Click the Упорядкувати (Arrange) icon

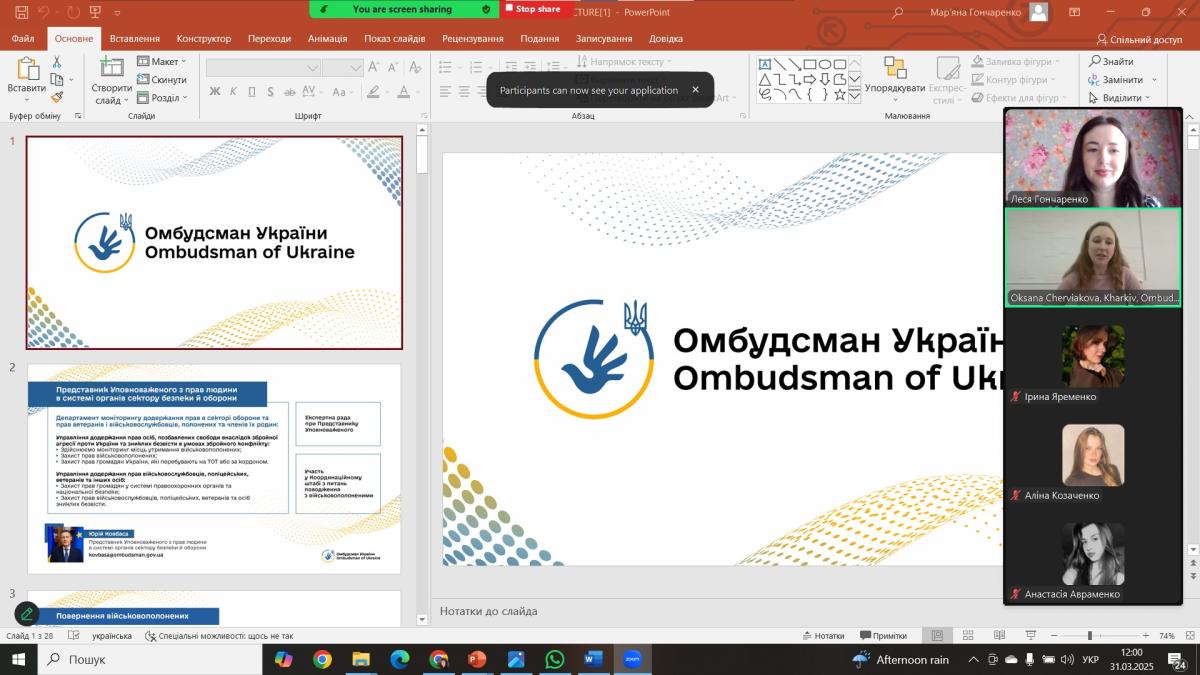(x=894, y=70)
